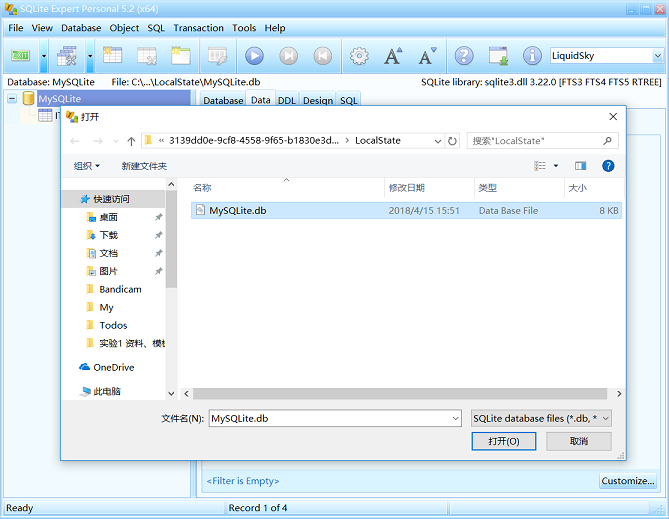The width and height of the screenshot is (669, 519).
Task: Click LocalState in the address path
Action: [x=378, y=140]
